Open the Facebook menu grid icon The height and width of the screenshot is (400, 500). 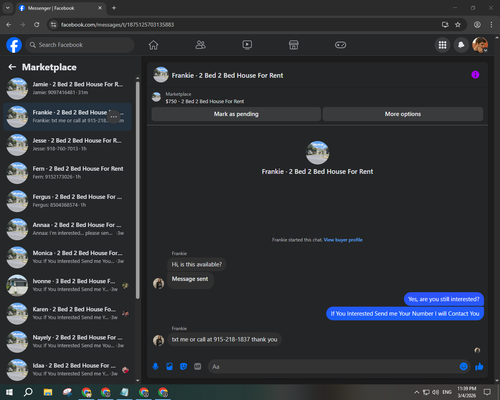[x=442, y=45]
